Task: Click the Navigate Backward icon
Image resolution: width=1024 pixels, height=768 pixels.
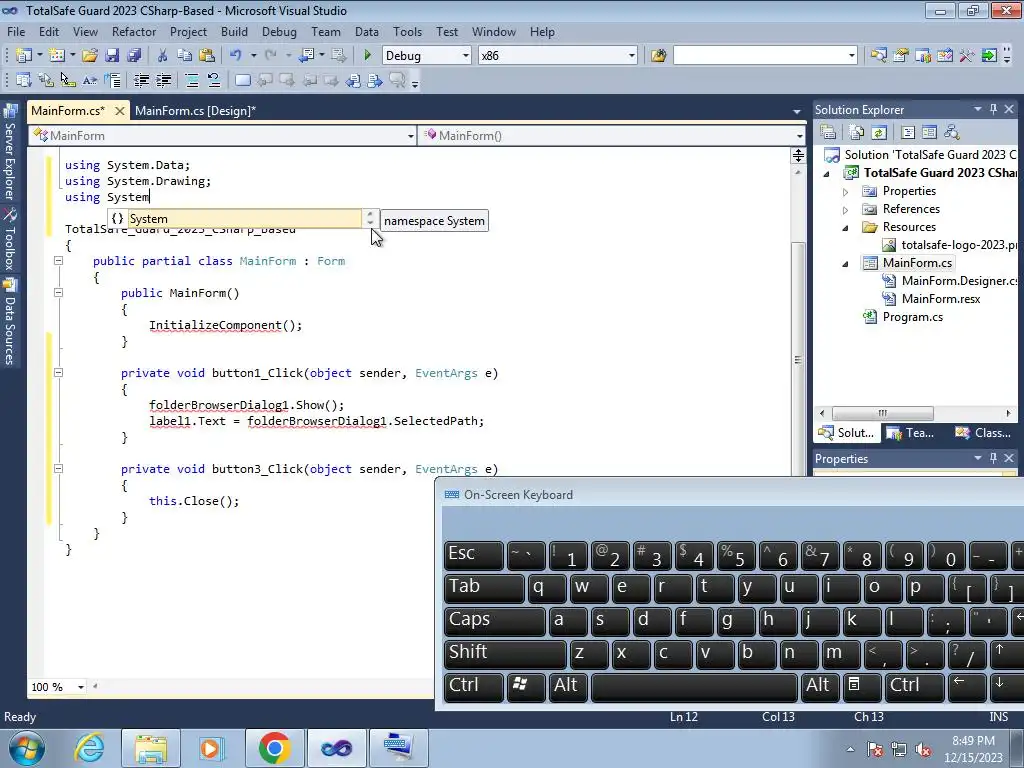Action: click(307, 56)
